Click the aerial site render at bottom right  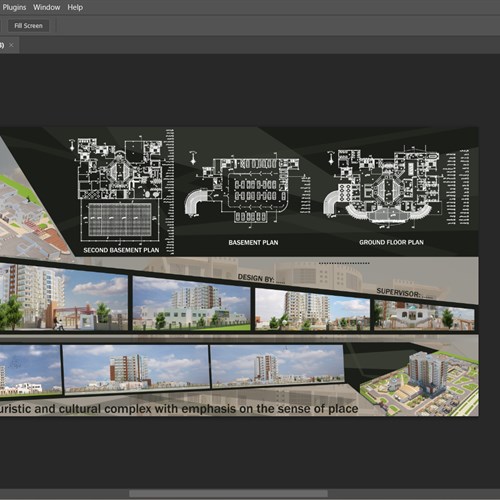coord(421,383)
